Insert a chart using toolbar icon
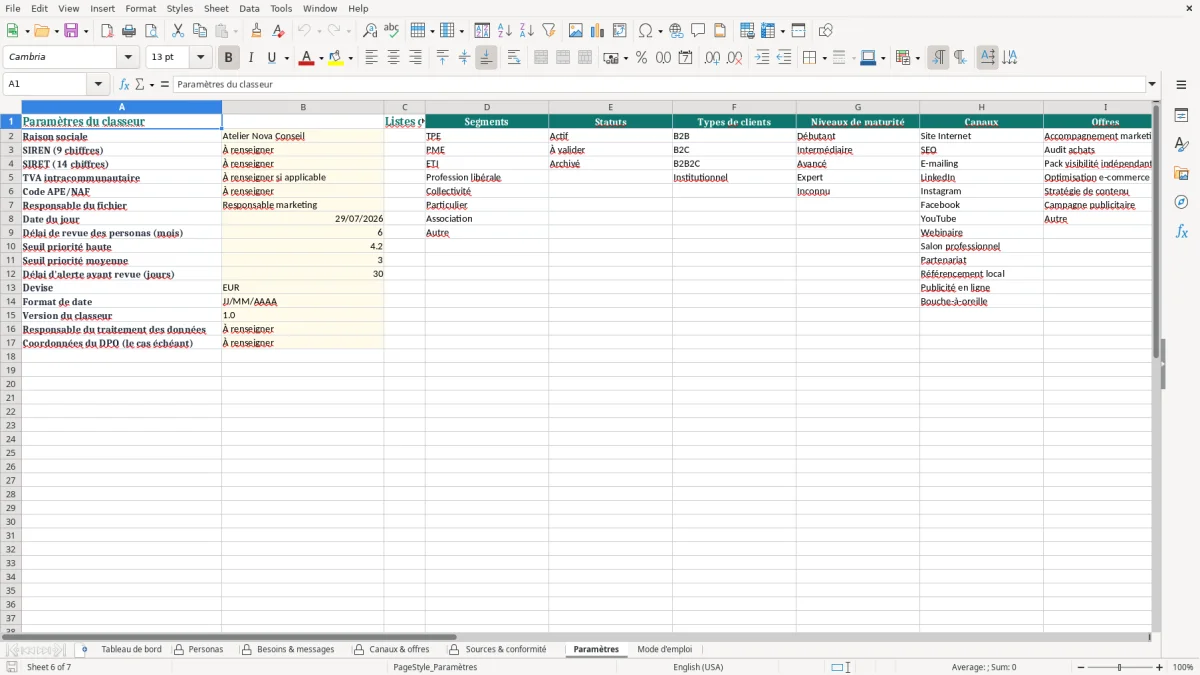 coord(598,31)
